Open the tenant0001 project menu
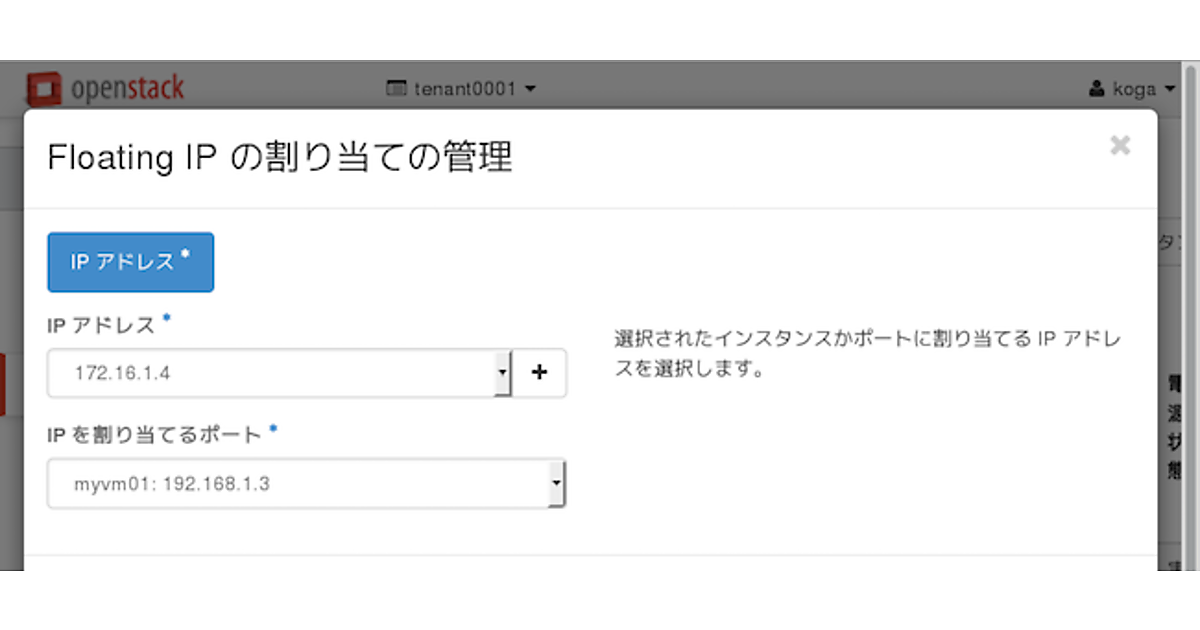Screen dimensions: 1200x630 464,89
